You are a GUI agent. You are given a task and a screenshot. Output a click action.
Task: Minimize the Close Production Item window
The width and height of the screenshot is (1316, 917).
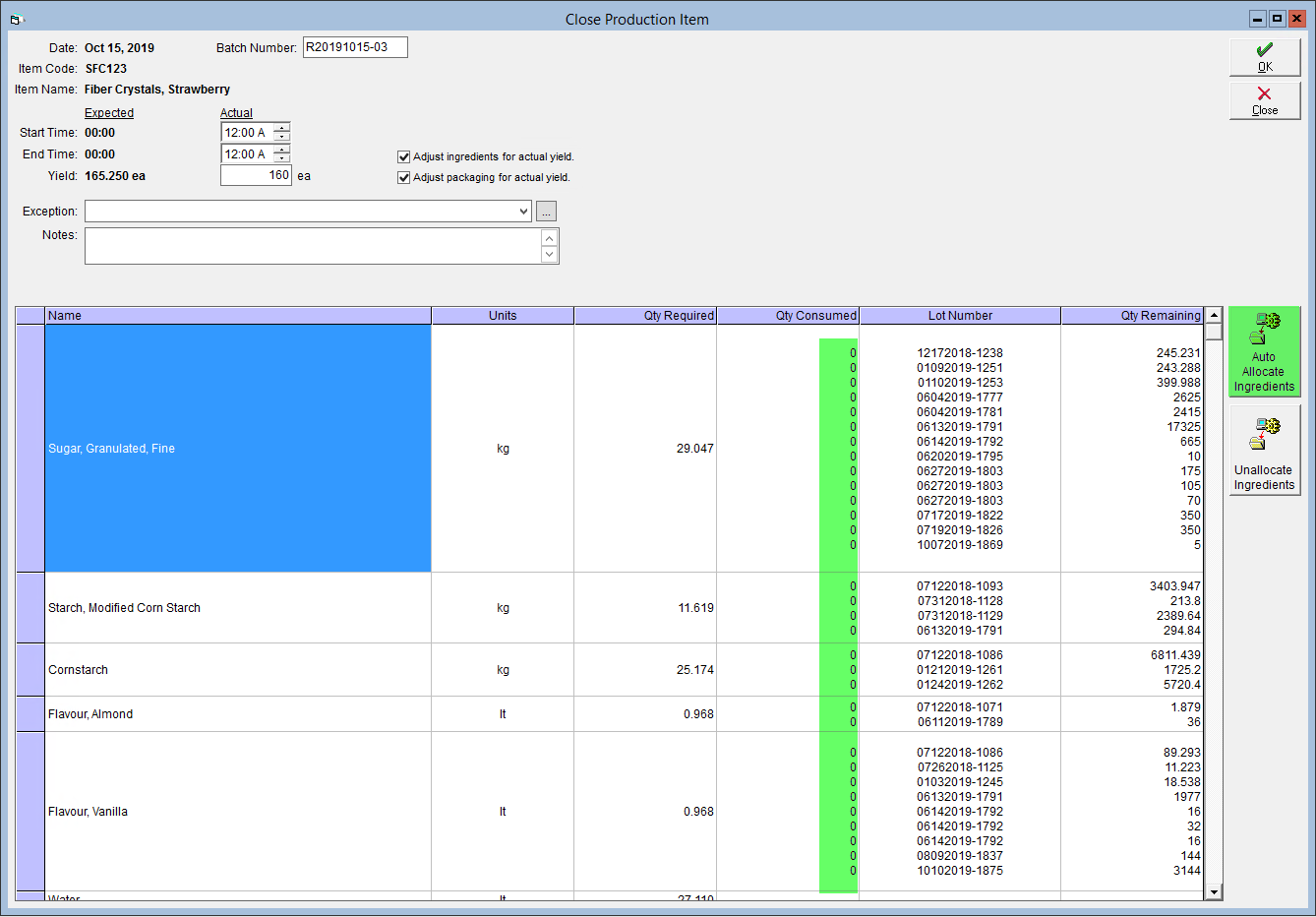click(x=1258, y=19)
